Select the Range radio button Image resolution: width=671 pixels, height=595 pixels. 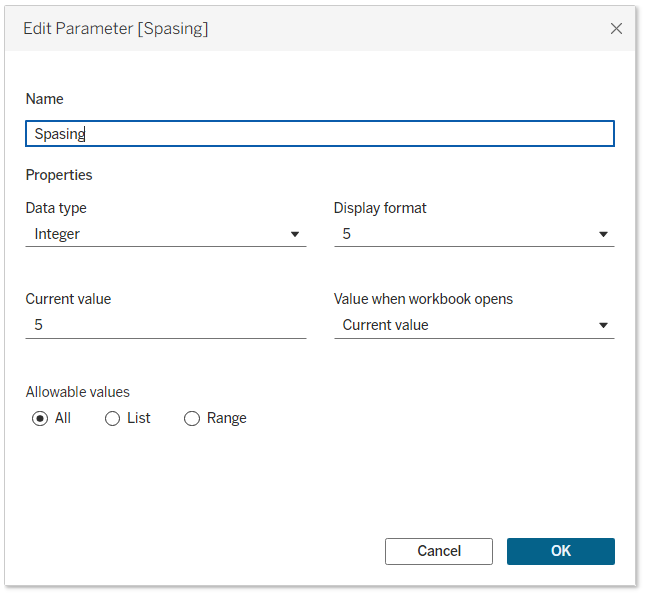(192, 419)
